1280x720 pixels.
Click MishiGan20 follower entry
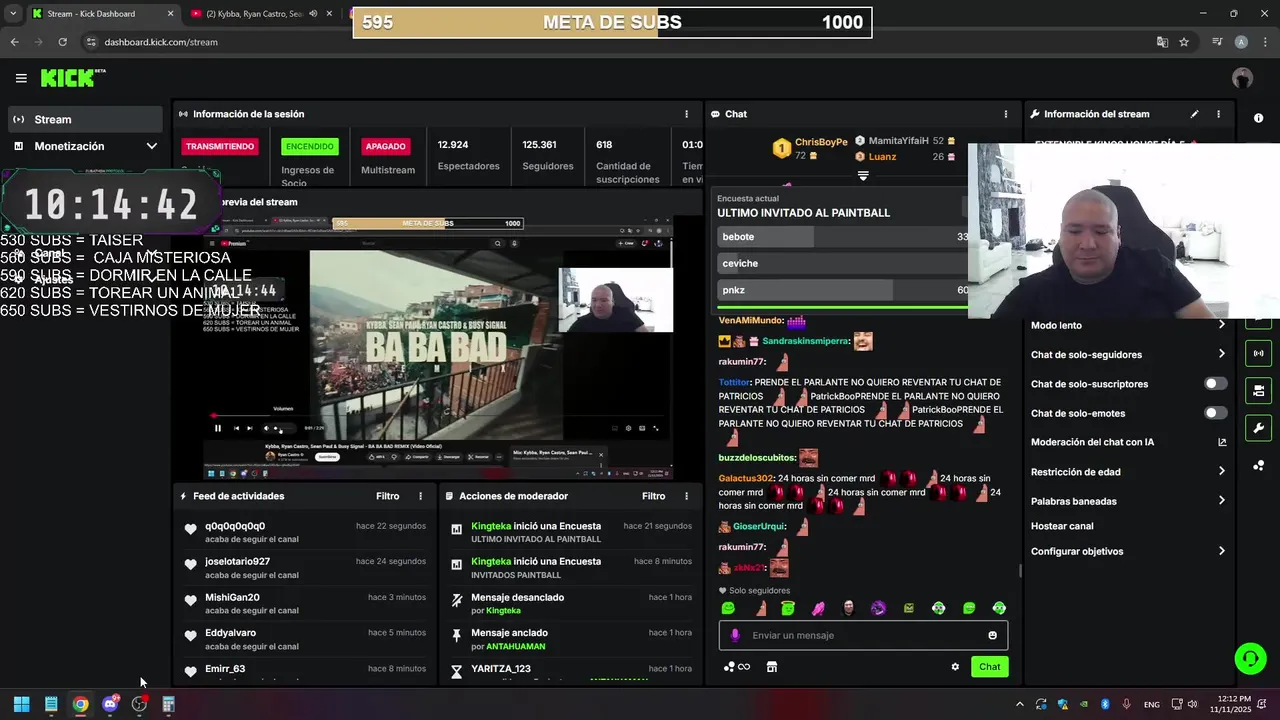point(305,603)
